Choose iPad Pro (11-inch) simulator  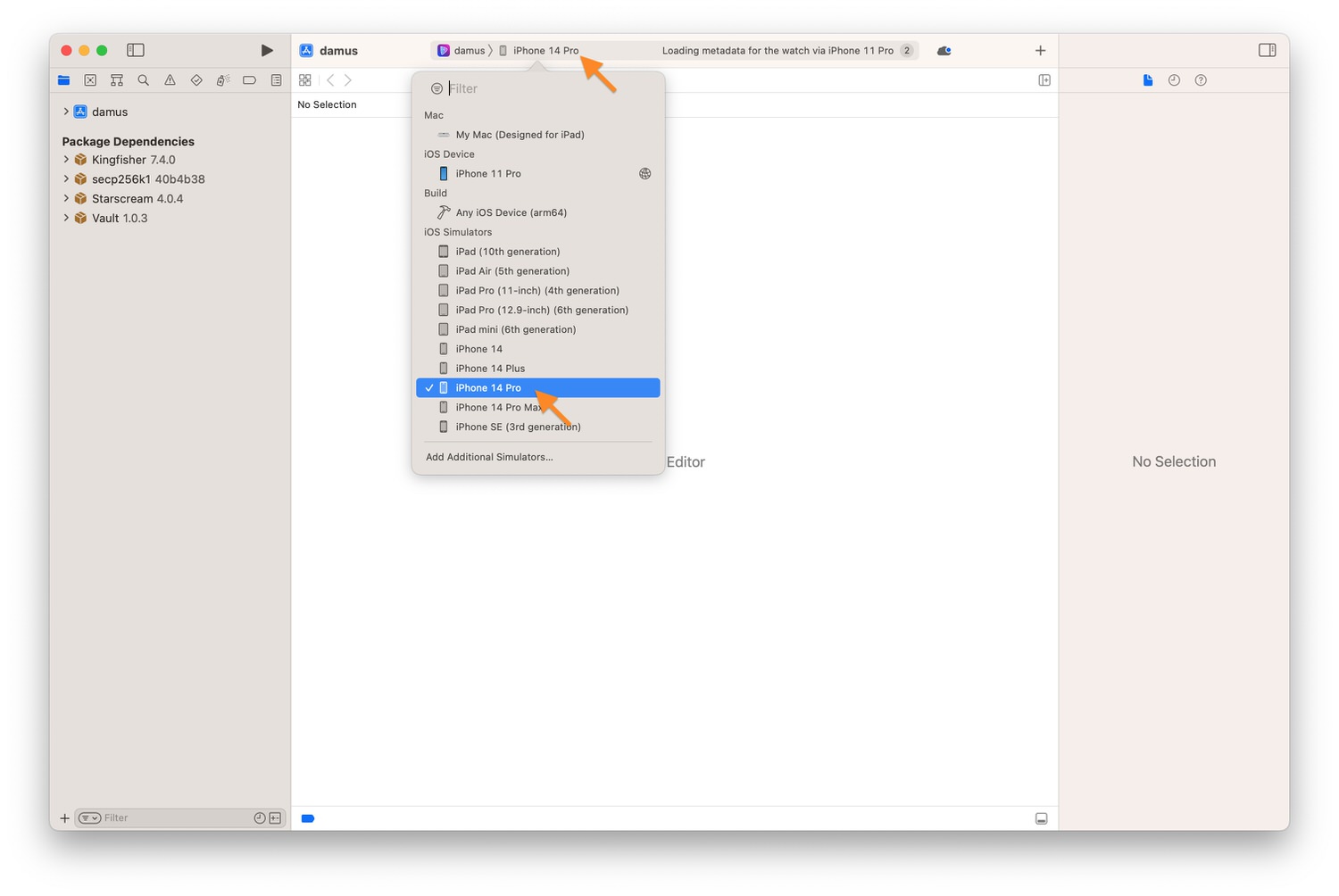pos(537,290)
